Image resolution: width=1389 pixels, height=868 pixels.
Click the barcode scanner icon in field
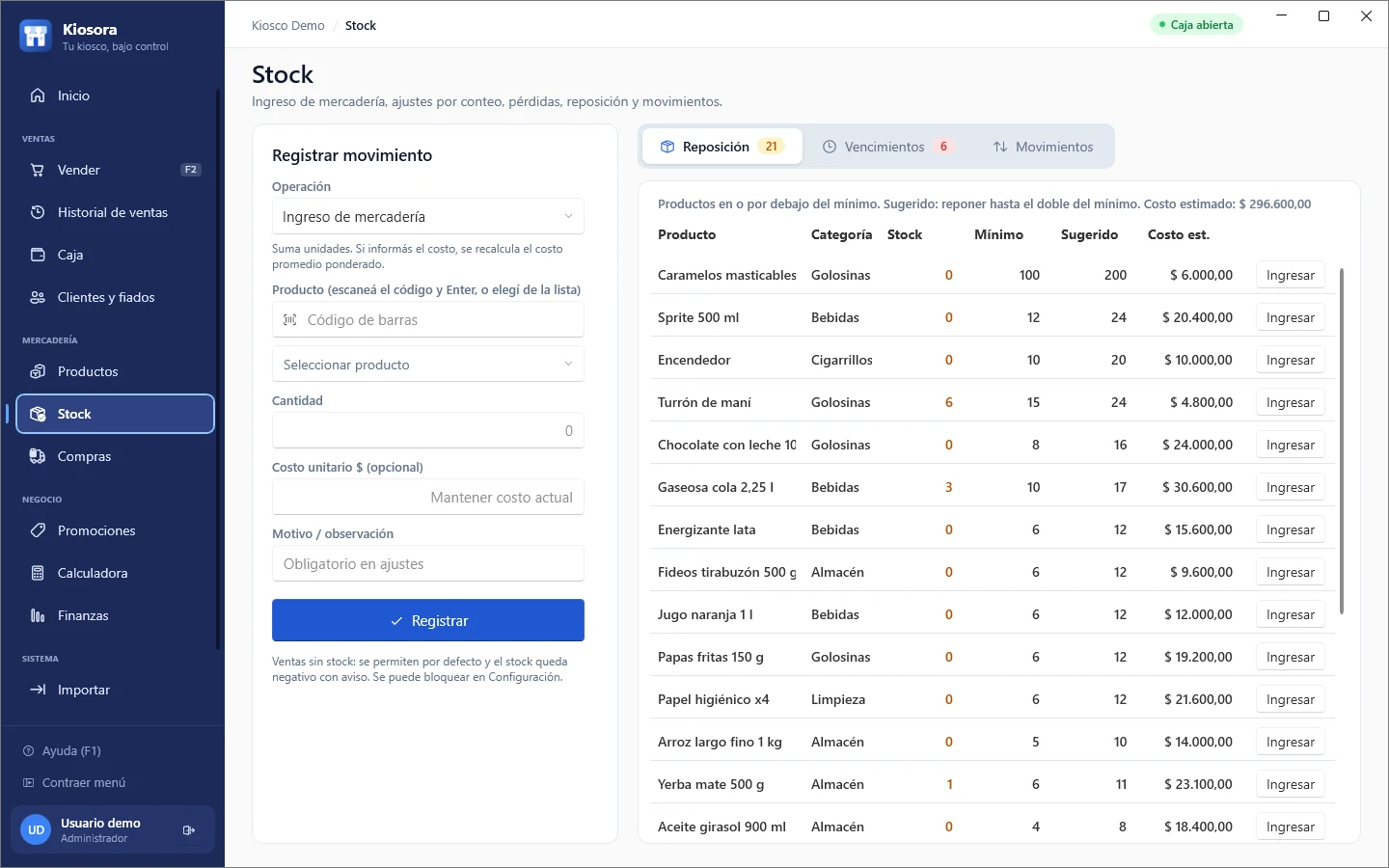click(289, 319)
